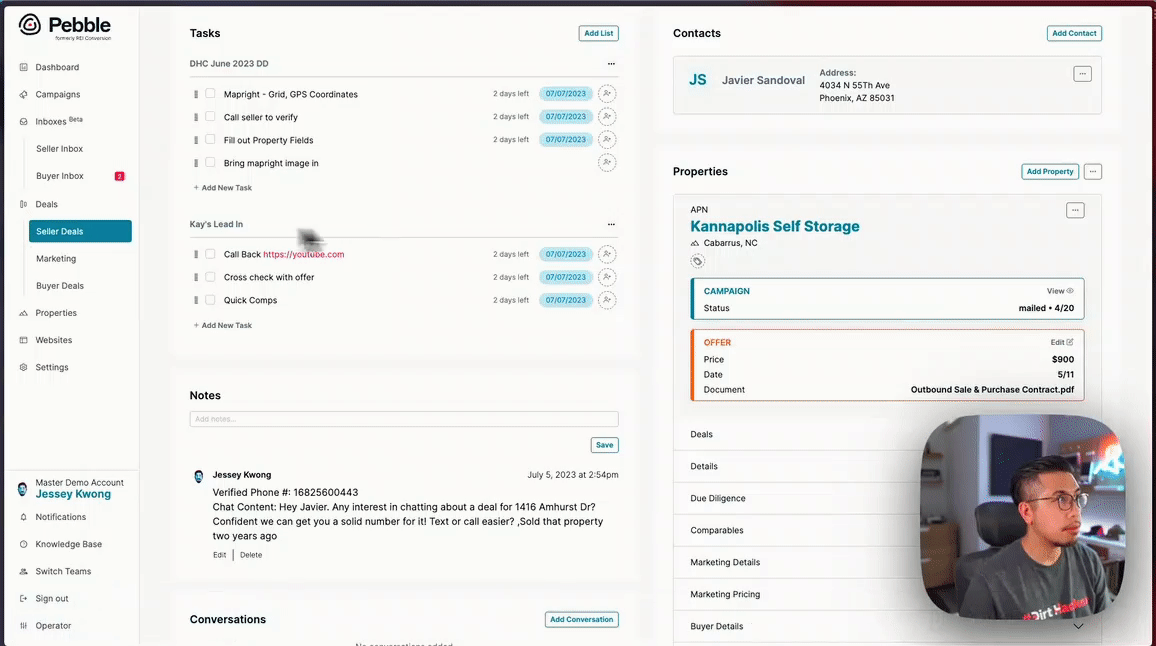
Task: Click Add New Task under DHC June 2023 DD
Action: (223, 188)
